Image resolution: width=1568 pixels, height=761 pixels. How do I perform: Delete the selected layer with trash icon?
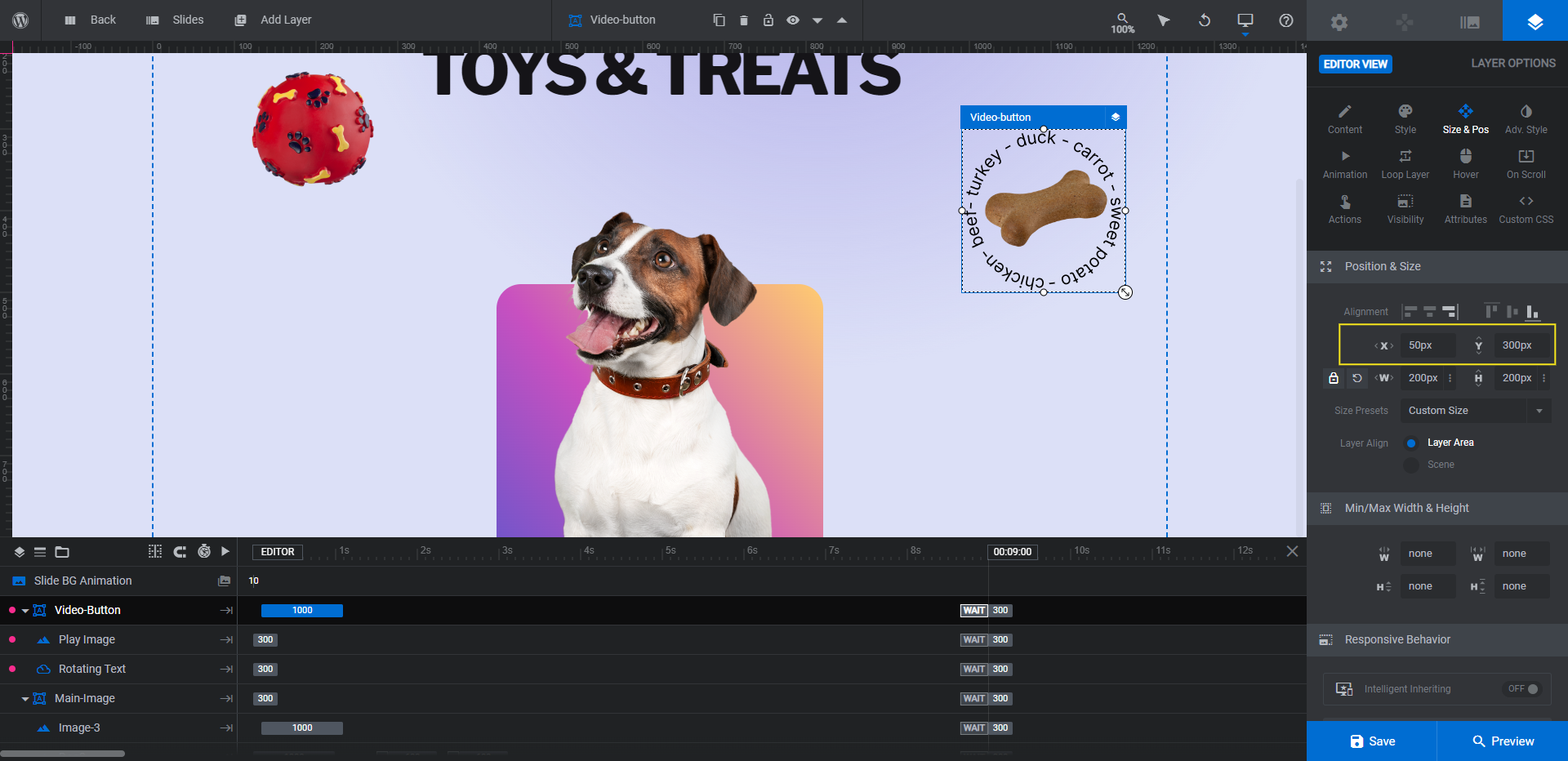coord(743,20)
